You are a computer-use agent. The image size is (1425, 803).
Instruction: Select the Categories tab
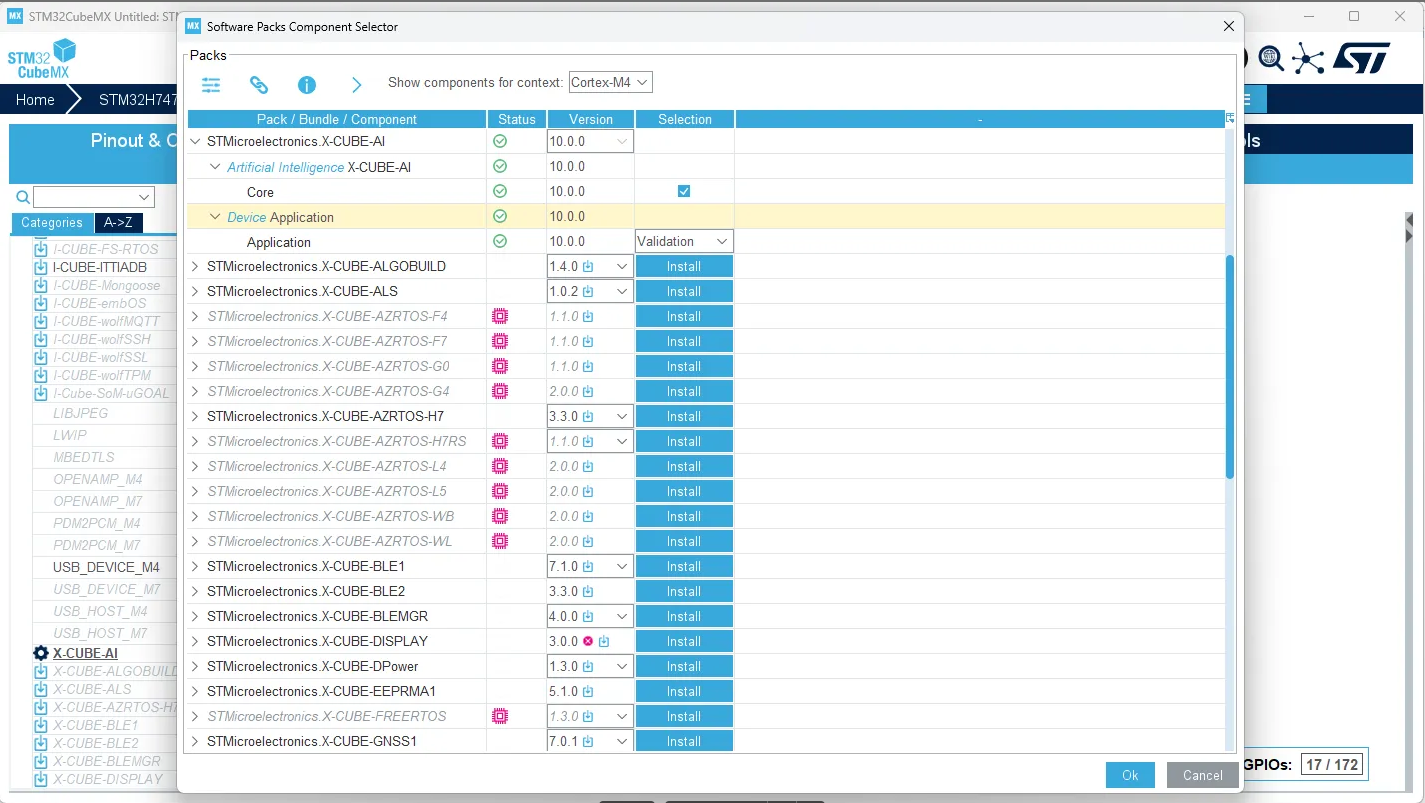(52, 223)
